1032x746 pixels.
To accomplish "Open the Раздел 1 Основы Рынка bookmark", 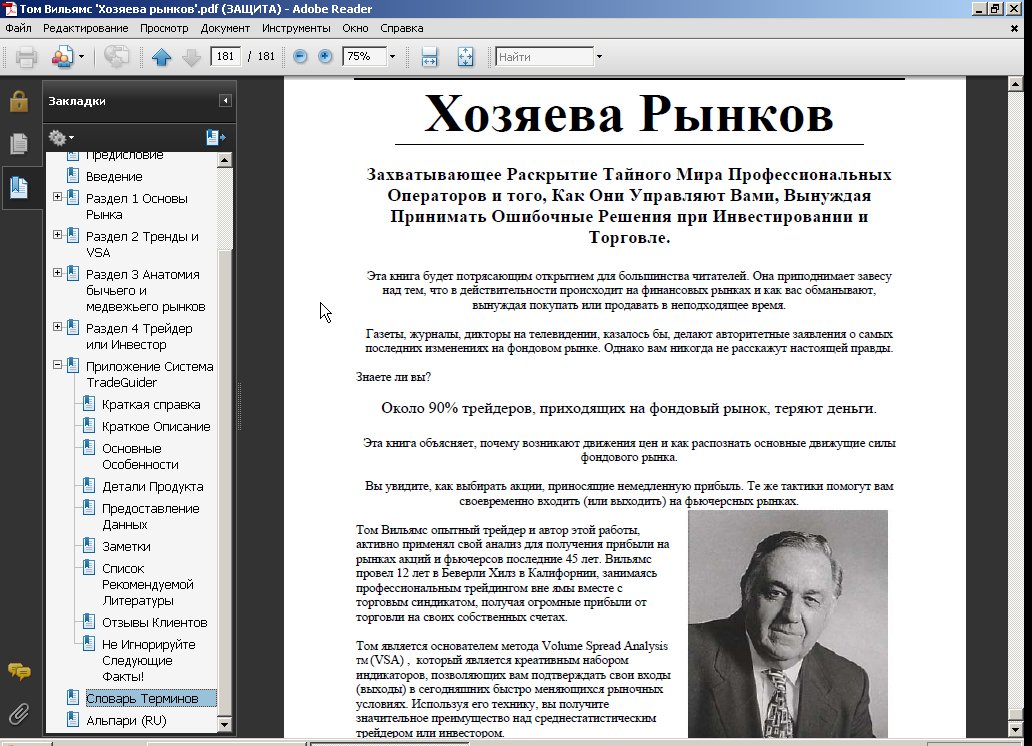I will [137, 207].
